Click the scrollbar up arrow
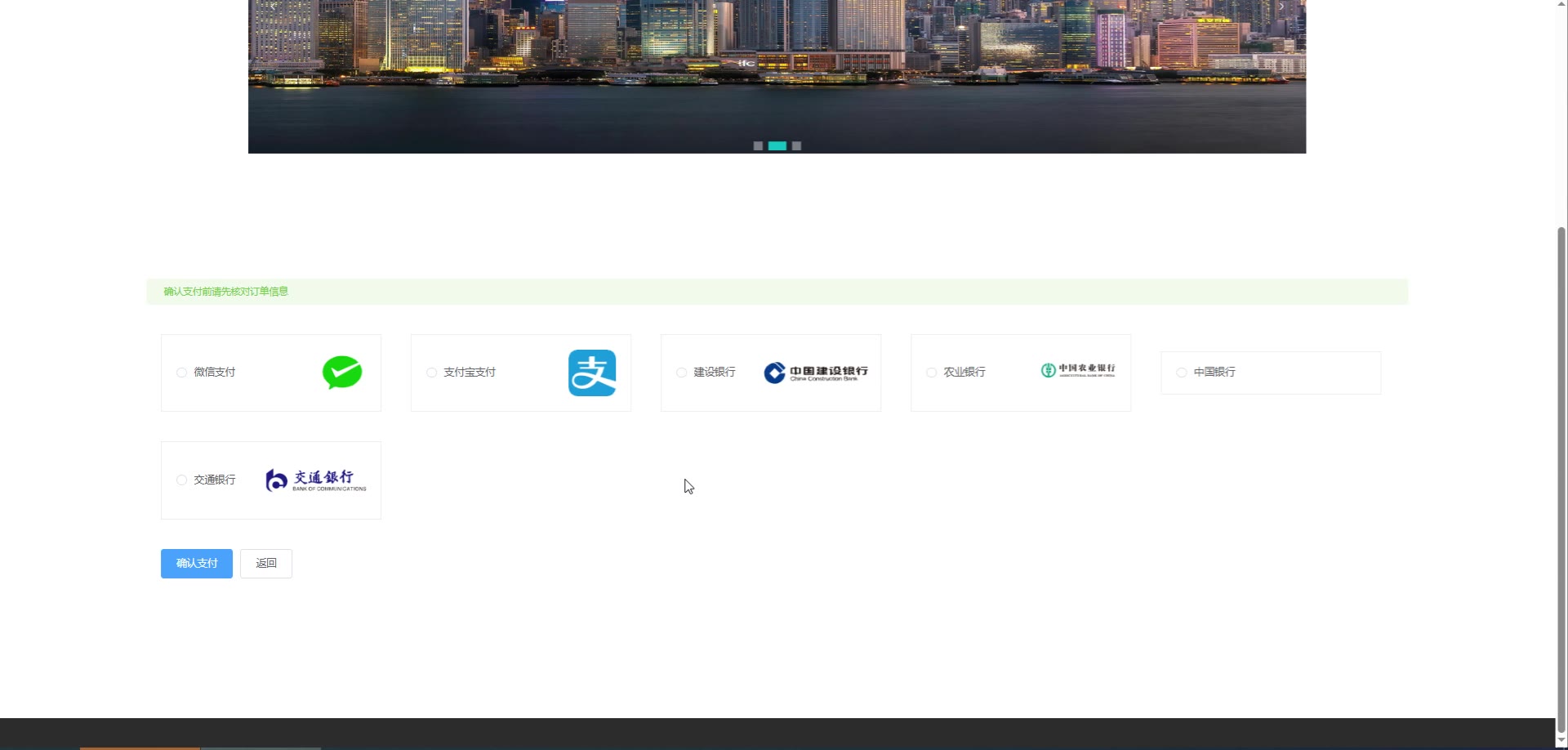 point(1561,5)
